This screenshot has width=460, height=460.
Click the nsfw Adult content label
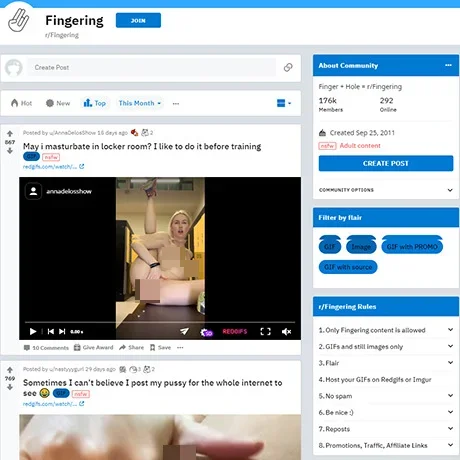pyautogui.click(x=349, y=146)
